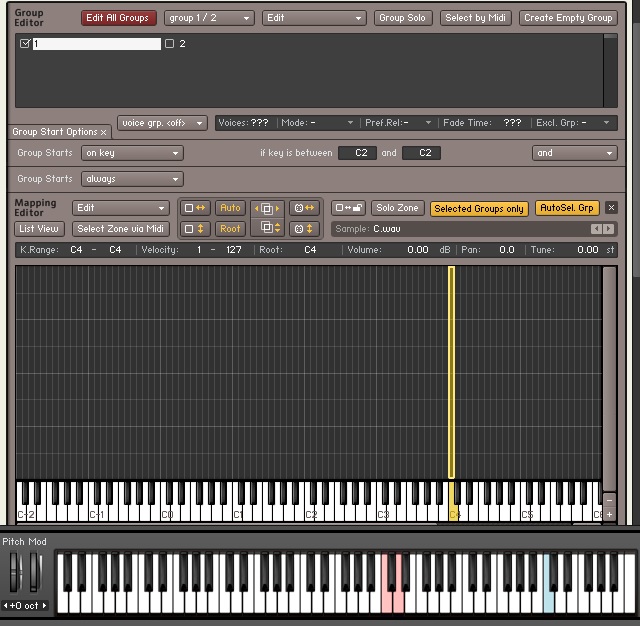Open Group Starts 'on key' dropdown

point(132,153)
